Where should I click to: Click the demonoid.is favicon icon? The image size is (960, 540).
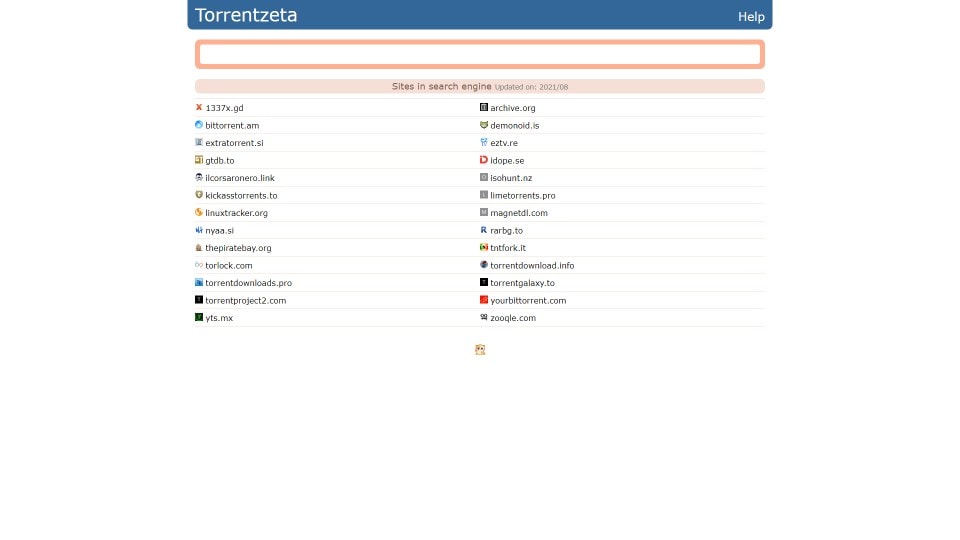click(484, 125)
